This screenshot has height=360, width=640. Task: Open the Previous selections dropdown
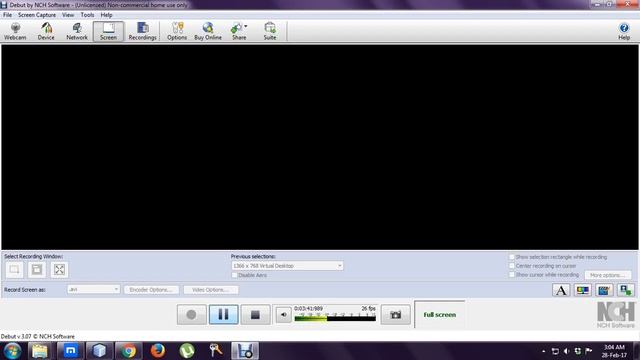[287, 266]
